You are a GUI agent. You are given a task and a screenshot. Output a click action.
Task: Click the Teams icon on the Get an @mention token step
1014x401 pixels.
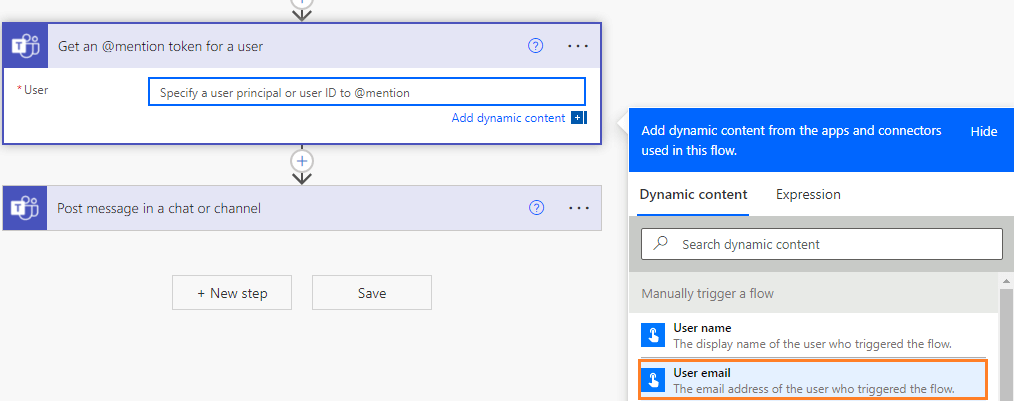pyautogui.click(x=25, y=46)
